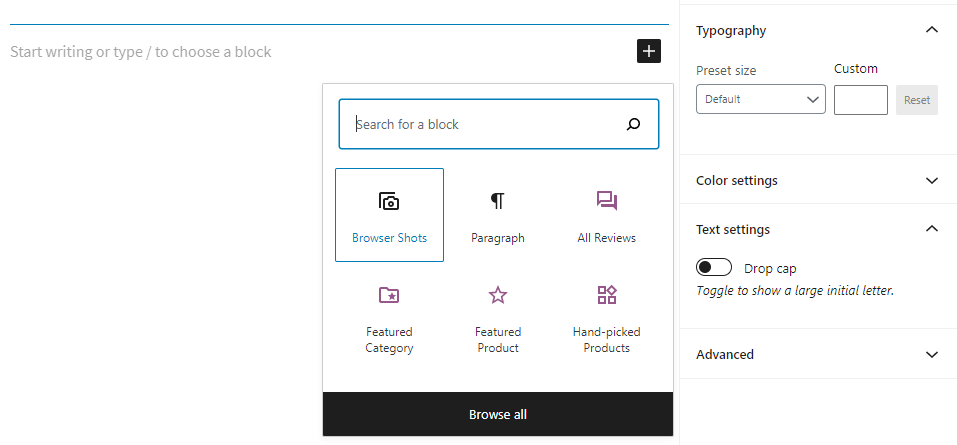
Task: Enable the Drop cap toggle
Action: coord(714,268)
